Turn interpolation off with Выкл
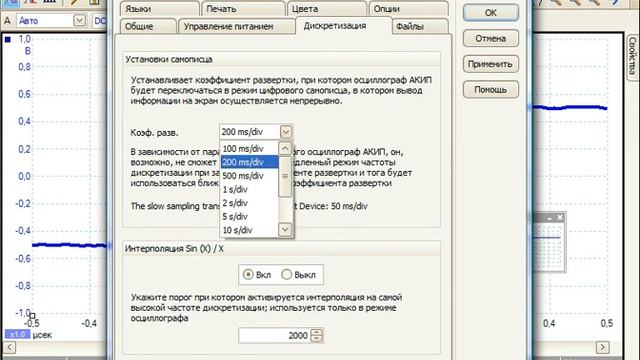640x360 pixels. [x=298, y=275]
